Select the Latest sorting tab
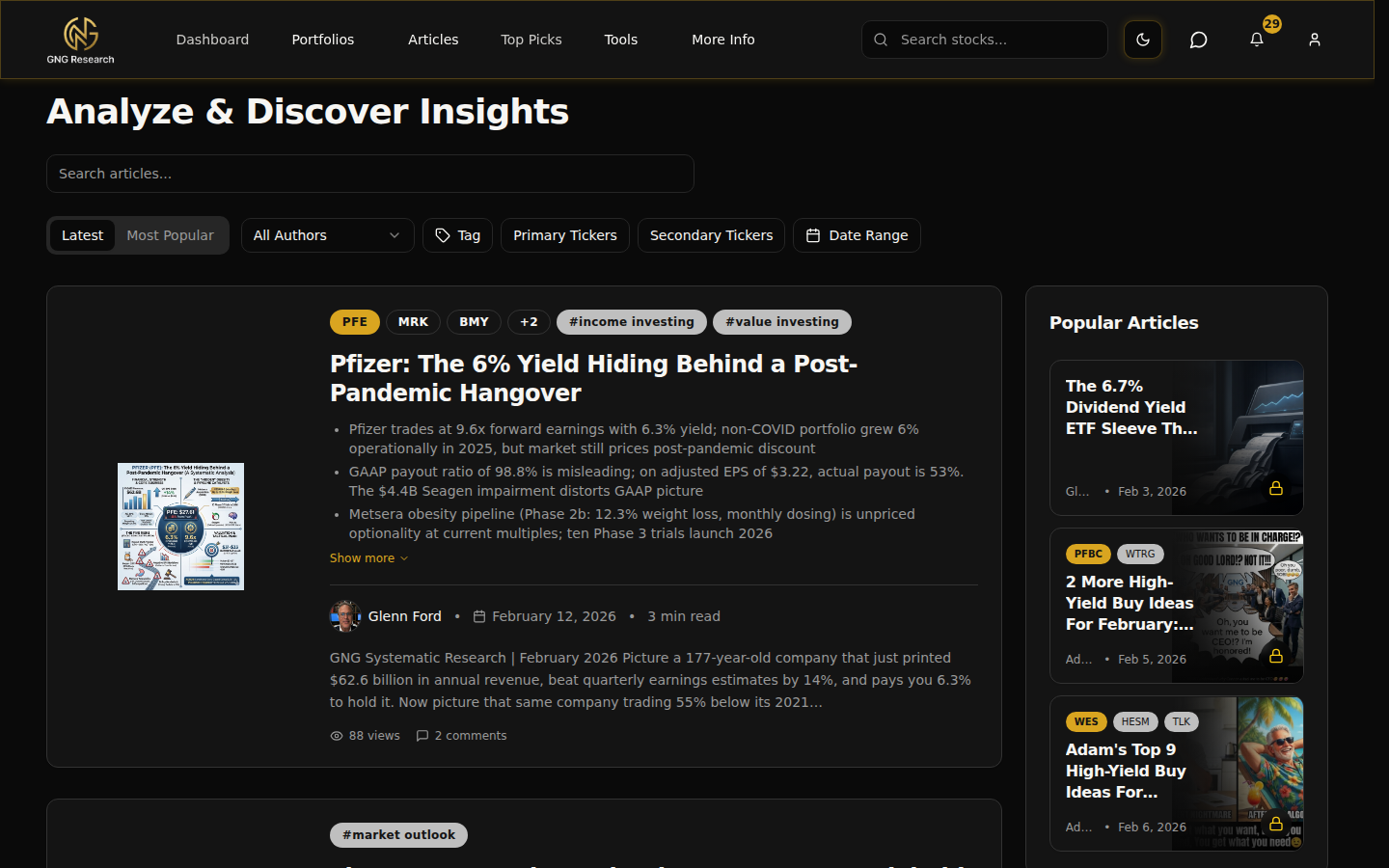 pos(82,235)
